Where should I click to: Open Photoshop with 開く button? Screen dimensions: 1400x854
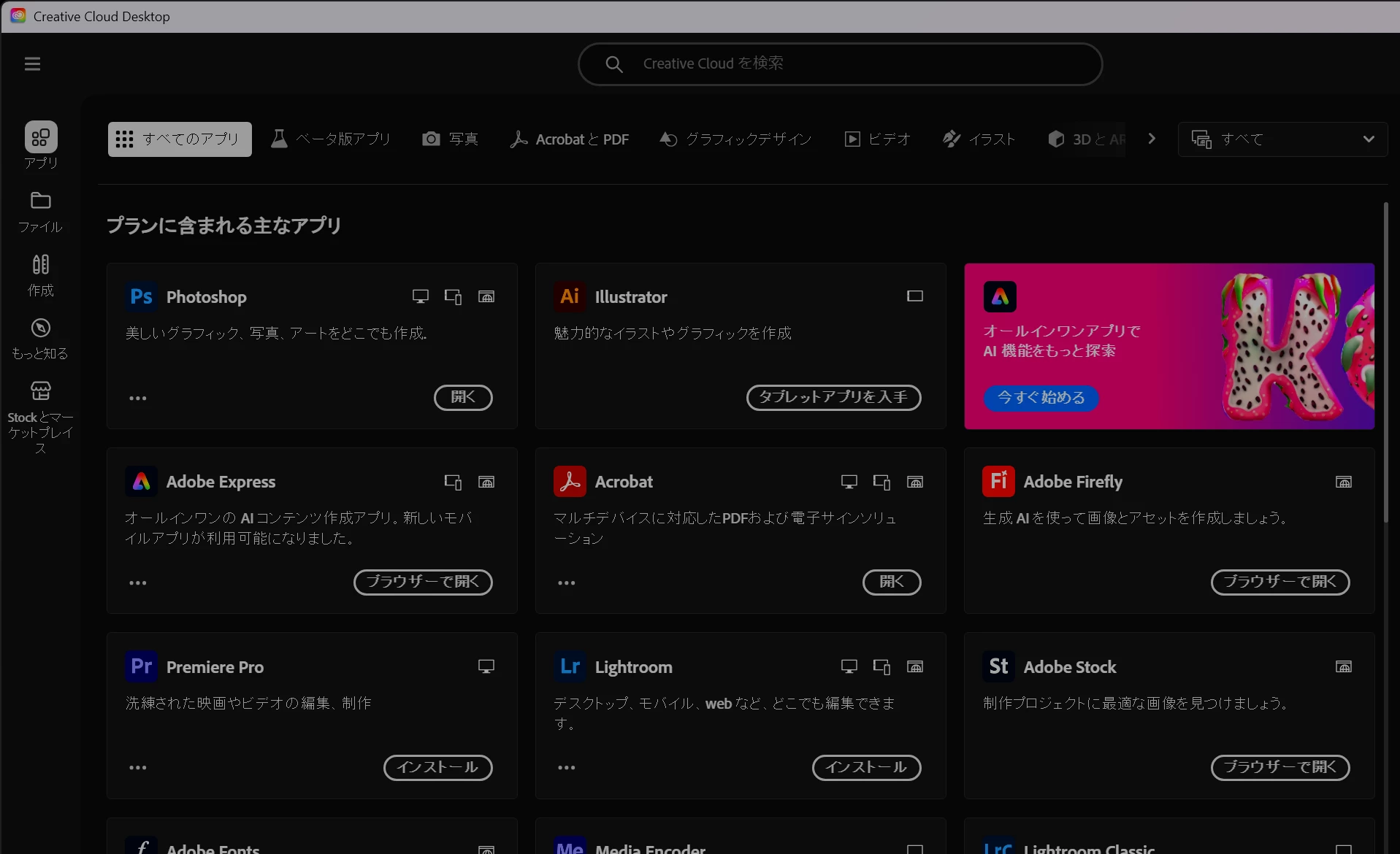pyautogui.click(x=463, y=398)
